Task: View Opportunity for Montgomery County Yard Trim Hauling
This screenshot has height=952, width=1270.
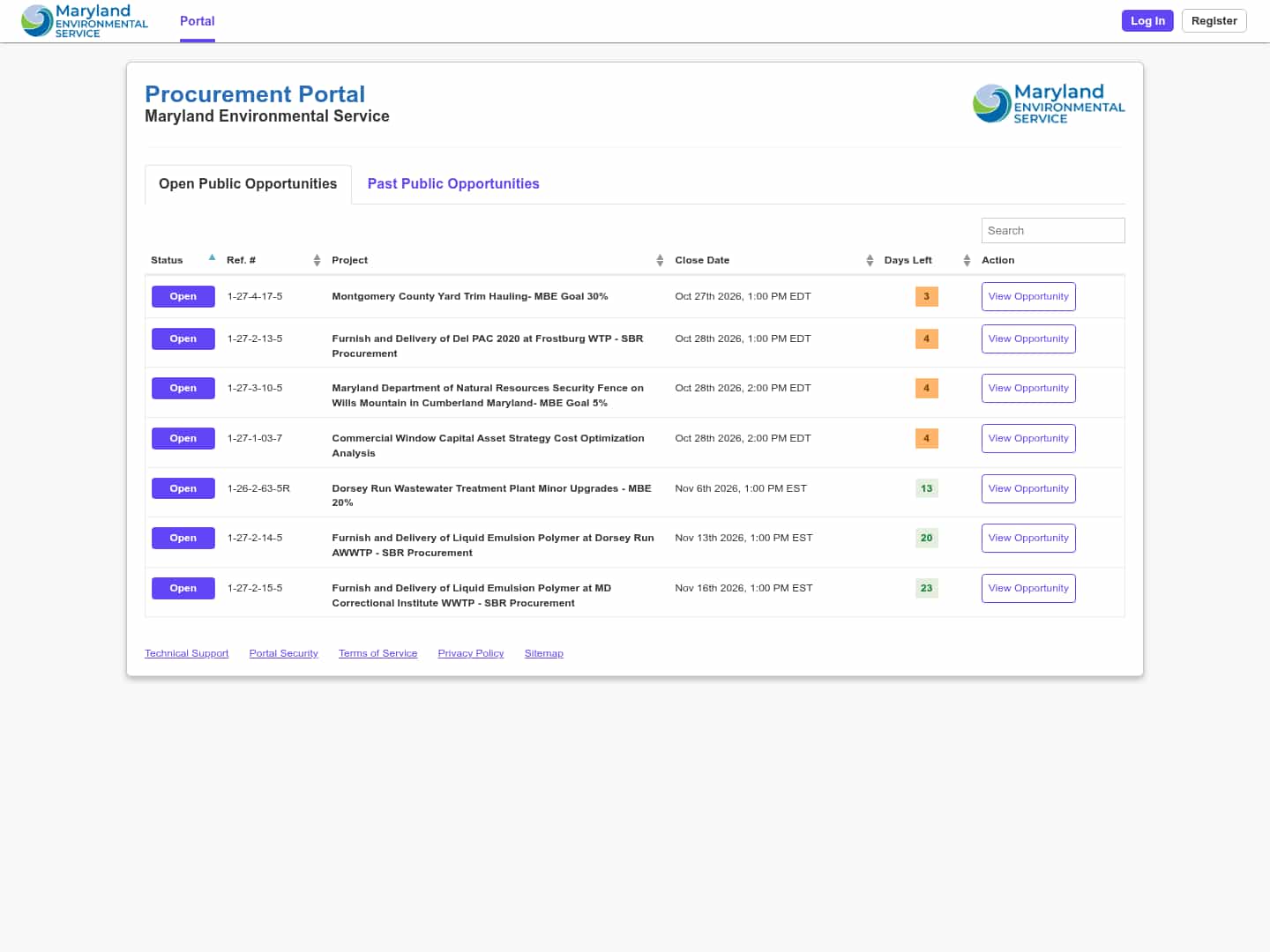Action: pyautogui.click(x=1028, y=297)
